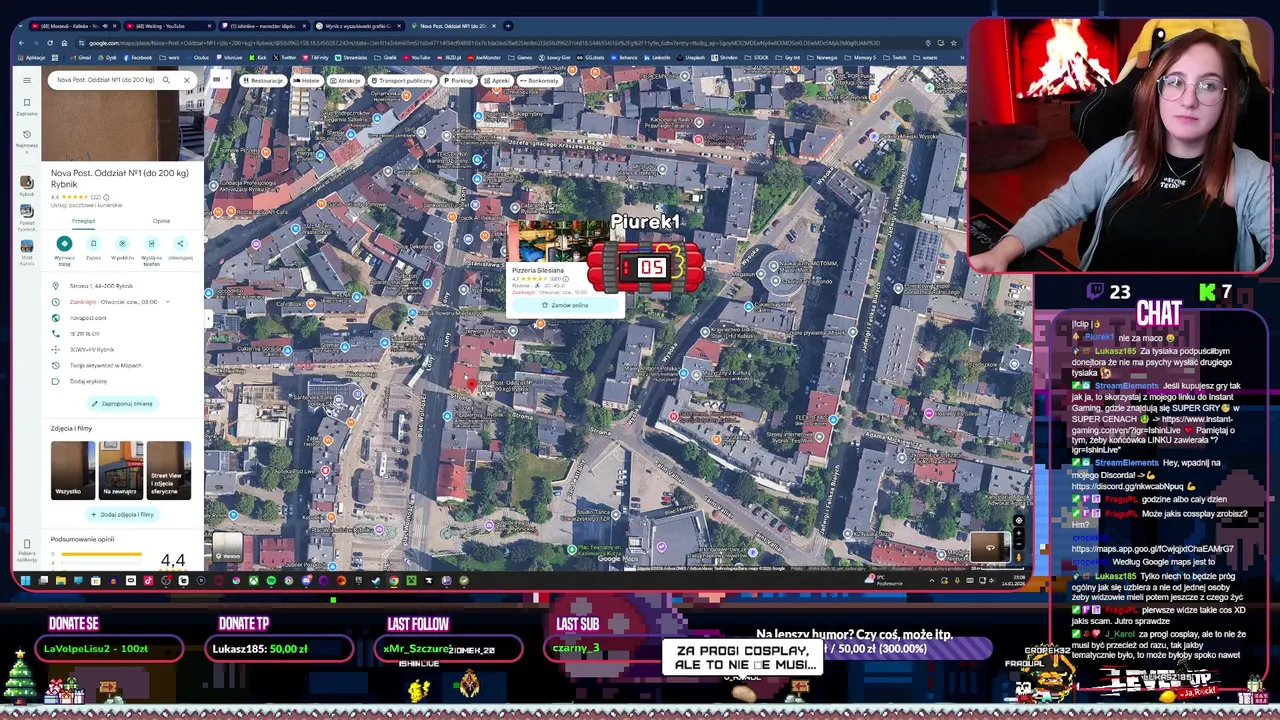Image resolution: width=1280 pixels, height=720 pixels.
Task: Open the Gmail bookmark
Action: point(80,57)
